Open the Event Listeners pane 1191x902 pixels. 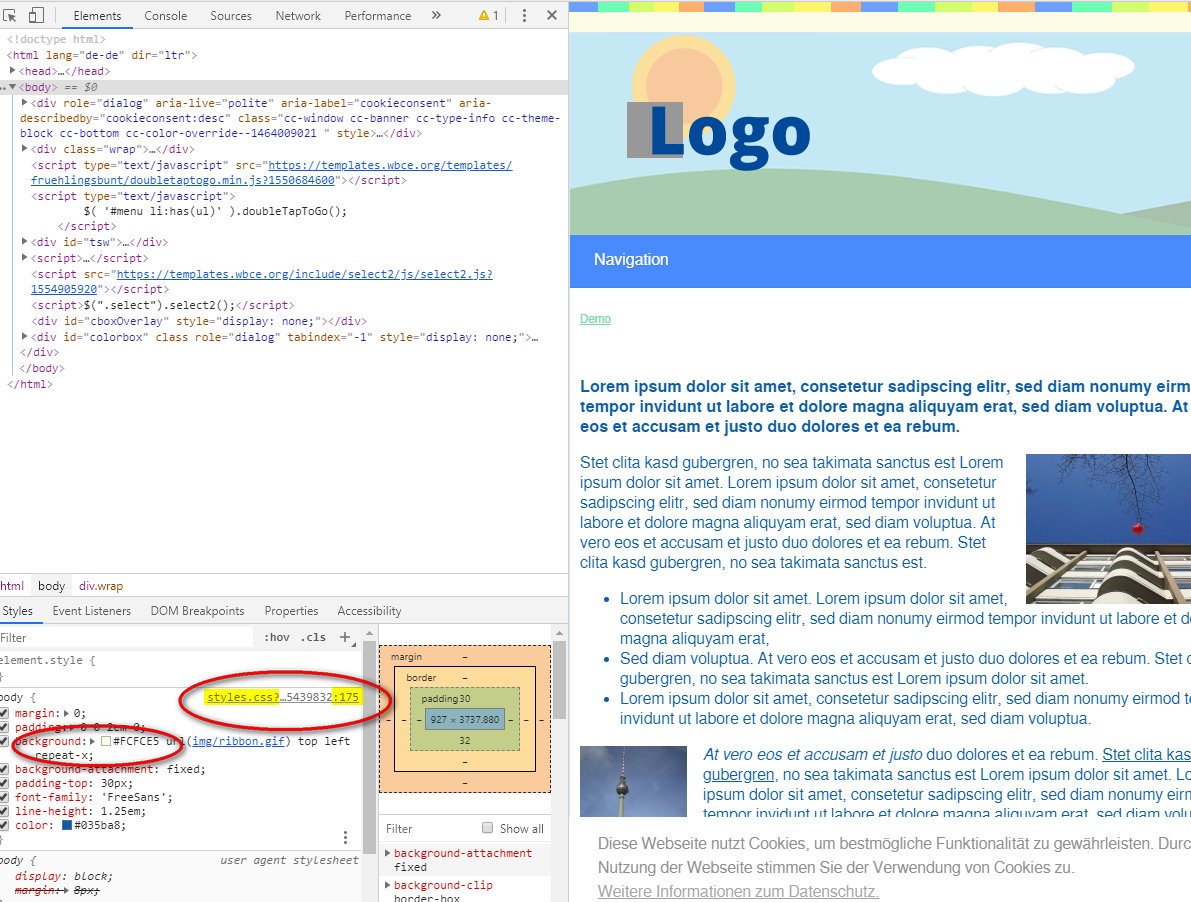pyautogui.click(x=92, y=610)
